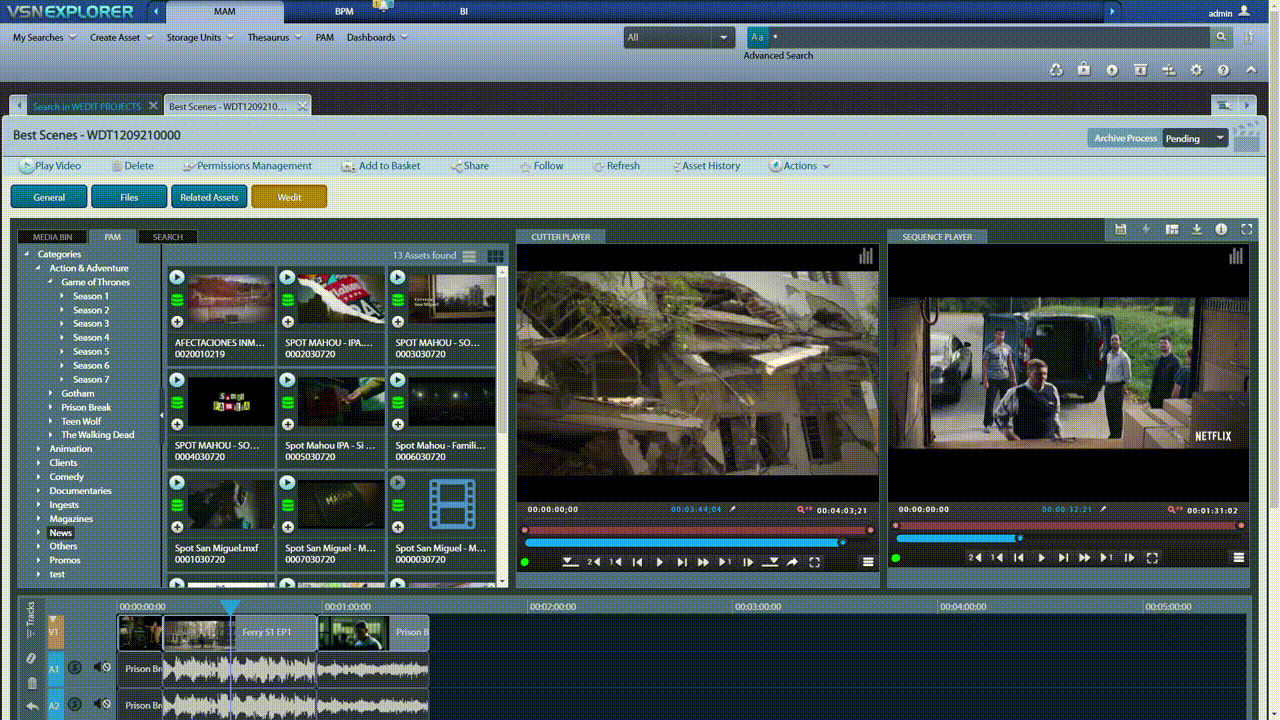Click the timeline link tool icon

click(x=31, y=658)
